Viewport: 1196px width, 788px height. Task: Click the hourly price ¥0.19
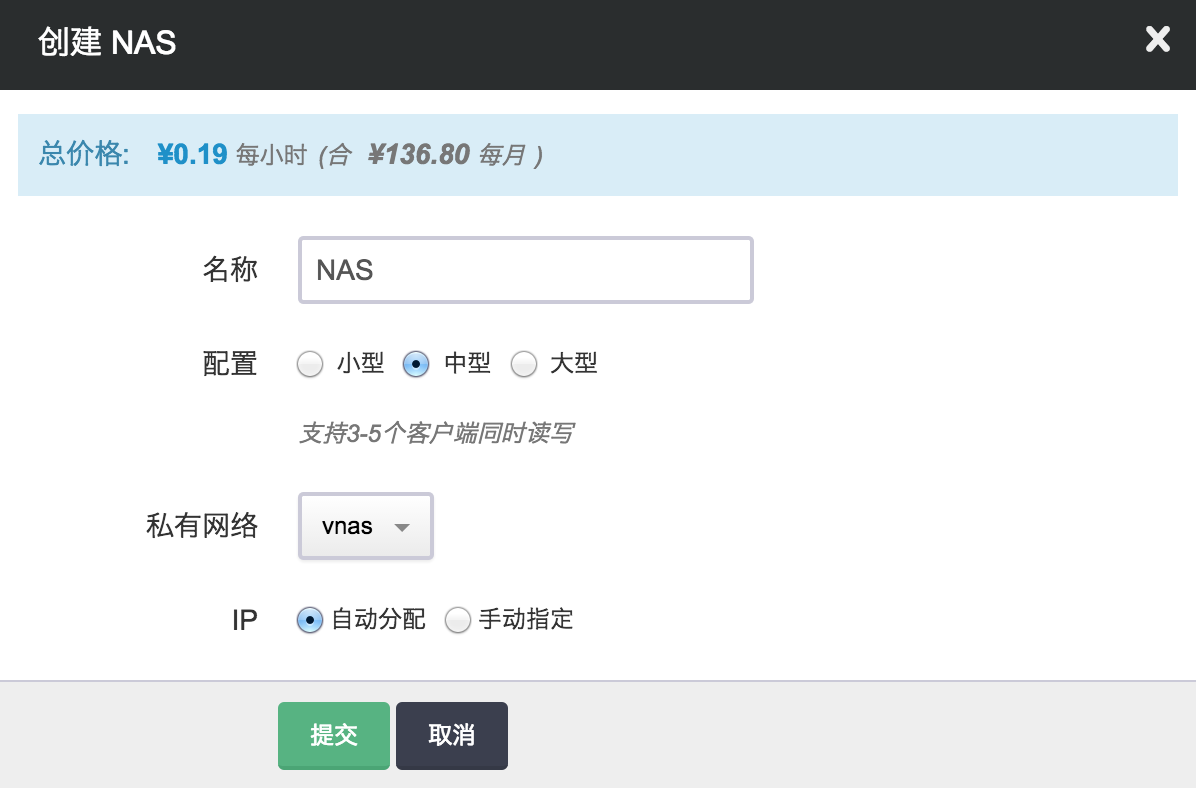[x=192, y=155]
